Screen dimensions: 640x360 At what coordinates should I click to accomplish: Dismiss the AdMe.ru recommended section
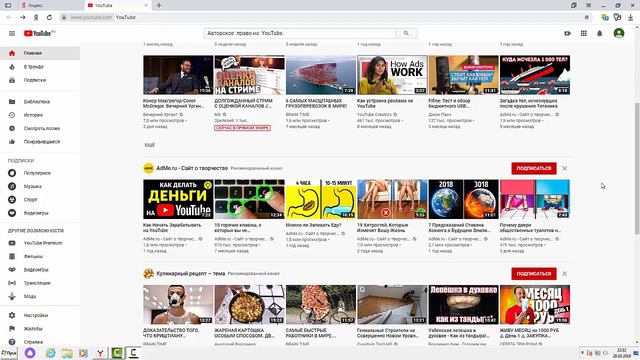point(564,168)
